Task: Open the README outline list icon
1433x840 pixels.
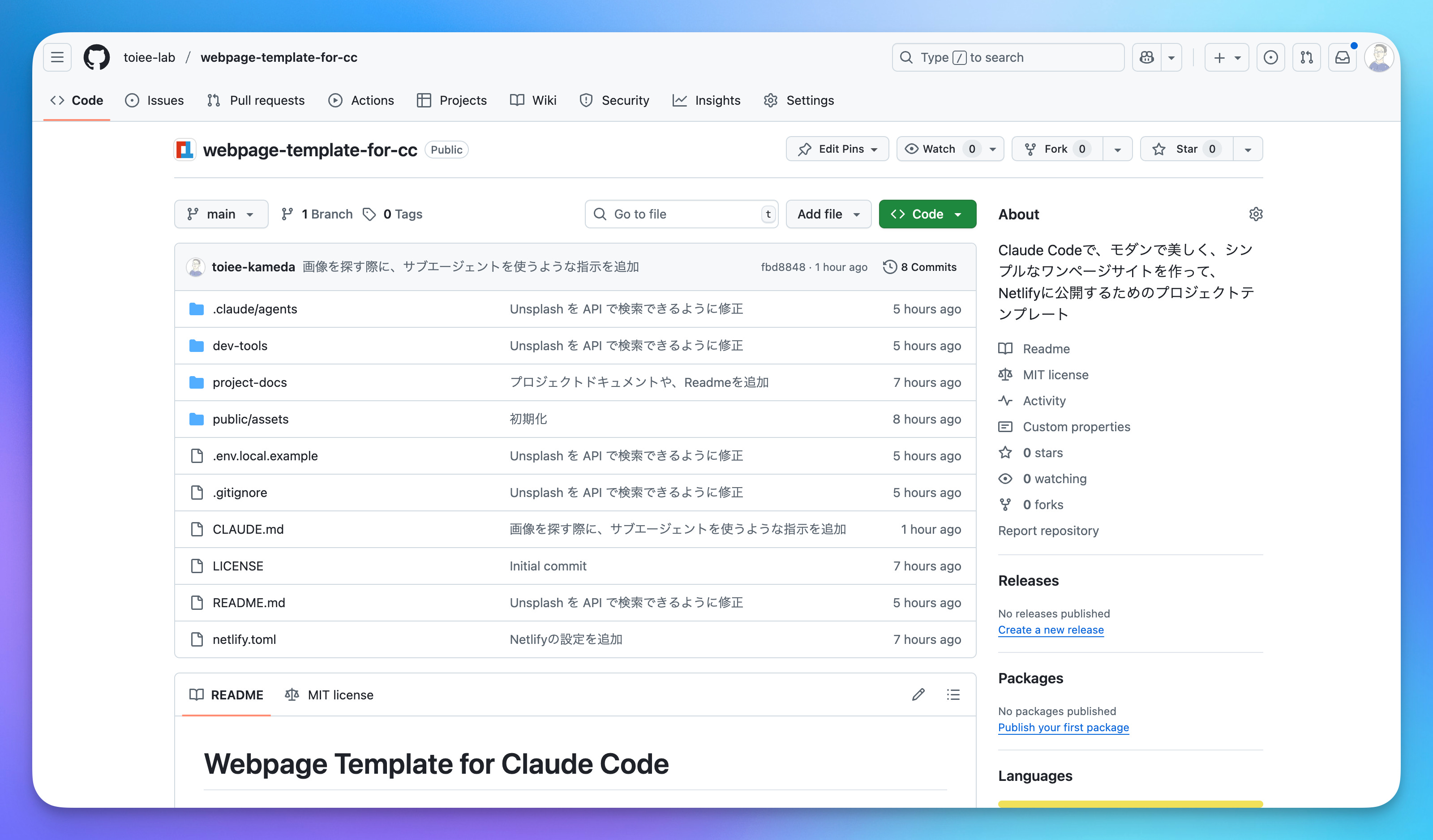Action: (x=953, y=694)
